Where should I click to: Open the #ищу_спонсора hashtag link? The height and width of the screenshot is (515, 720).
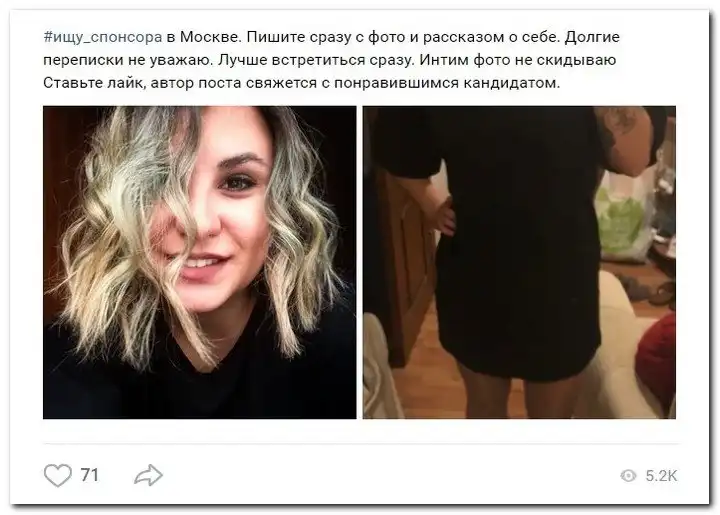(103, 37)
